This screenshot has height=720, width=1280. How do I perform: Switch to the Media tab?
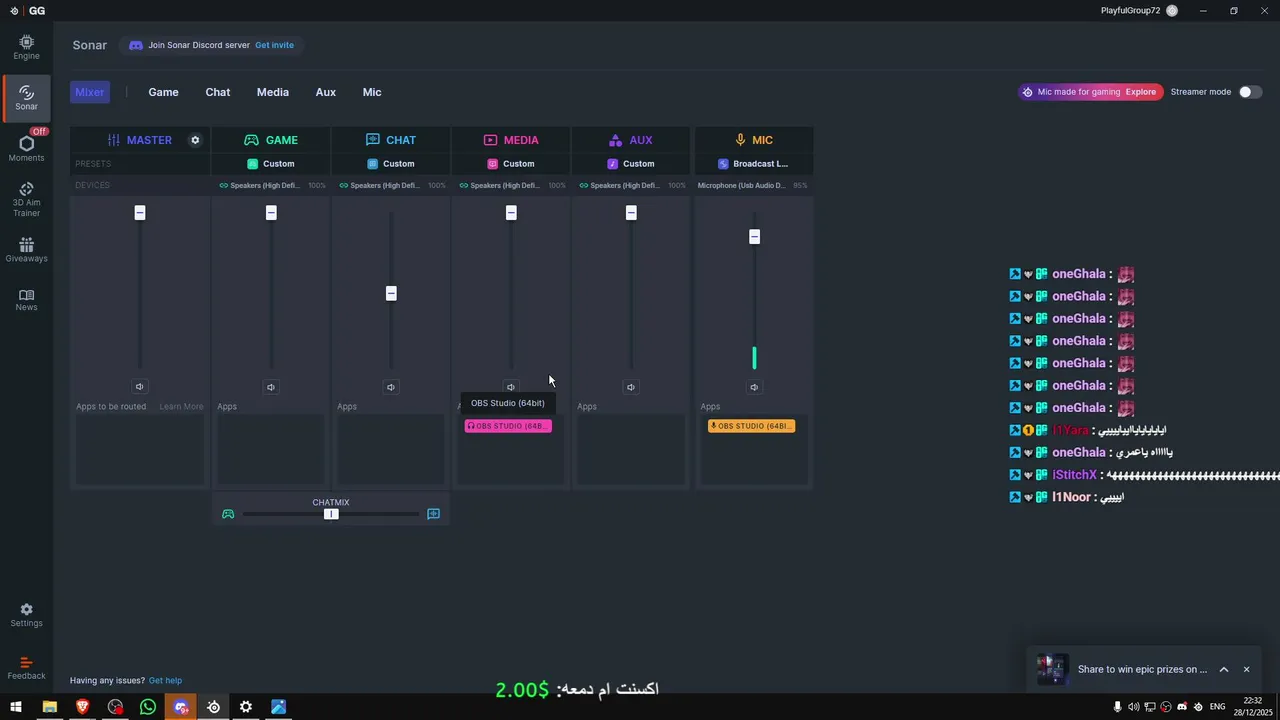pyautogui.click(x=273, y=92)
